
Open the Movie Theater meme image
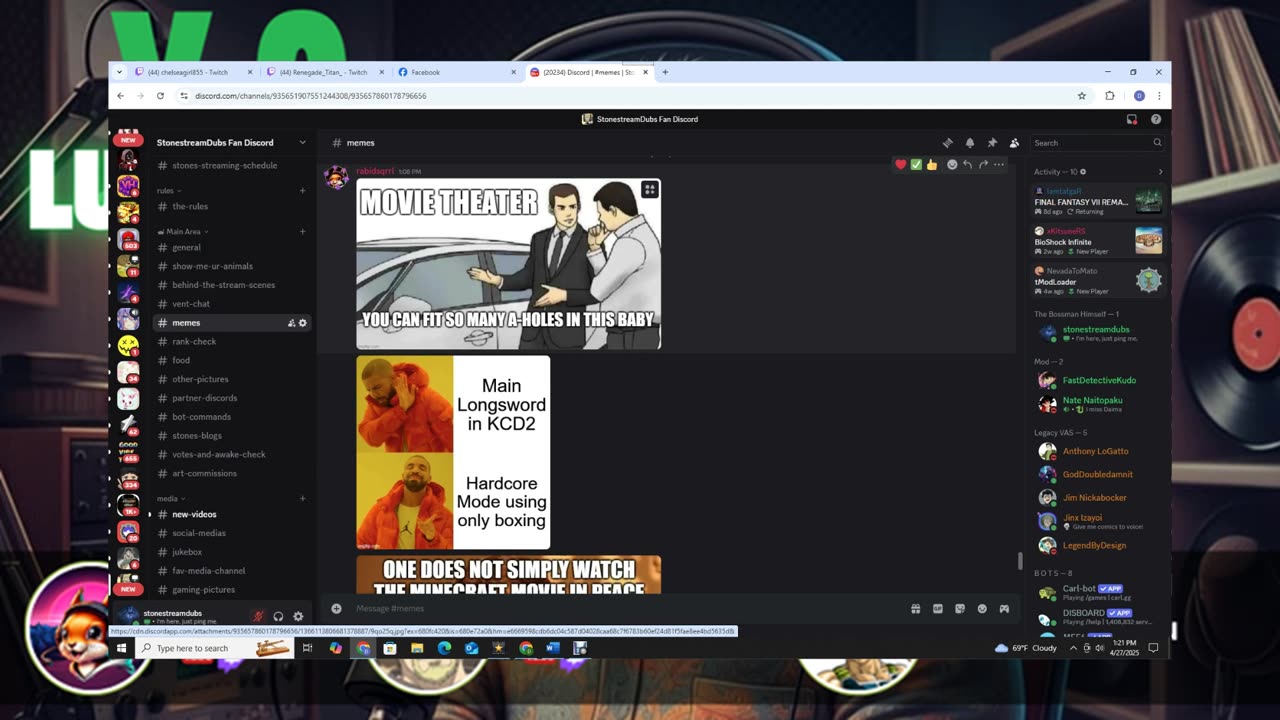coord(508,264)
